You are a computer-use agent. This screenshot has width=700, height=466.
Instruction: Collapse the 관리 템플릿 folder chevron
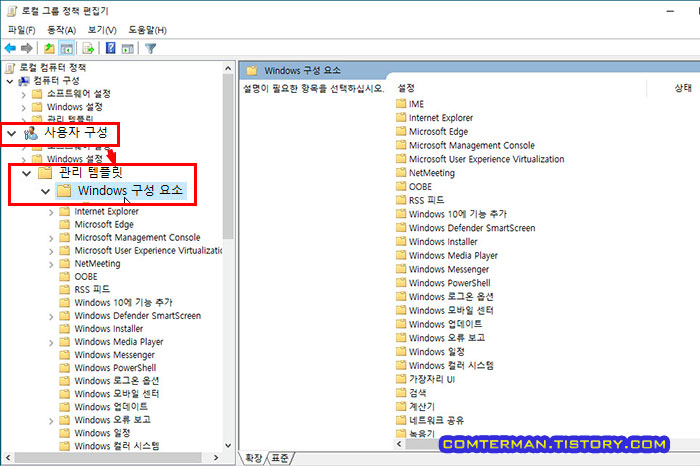(27, 173)
